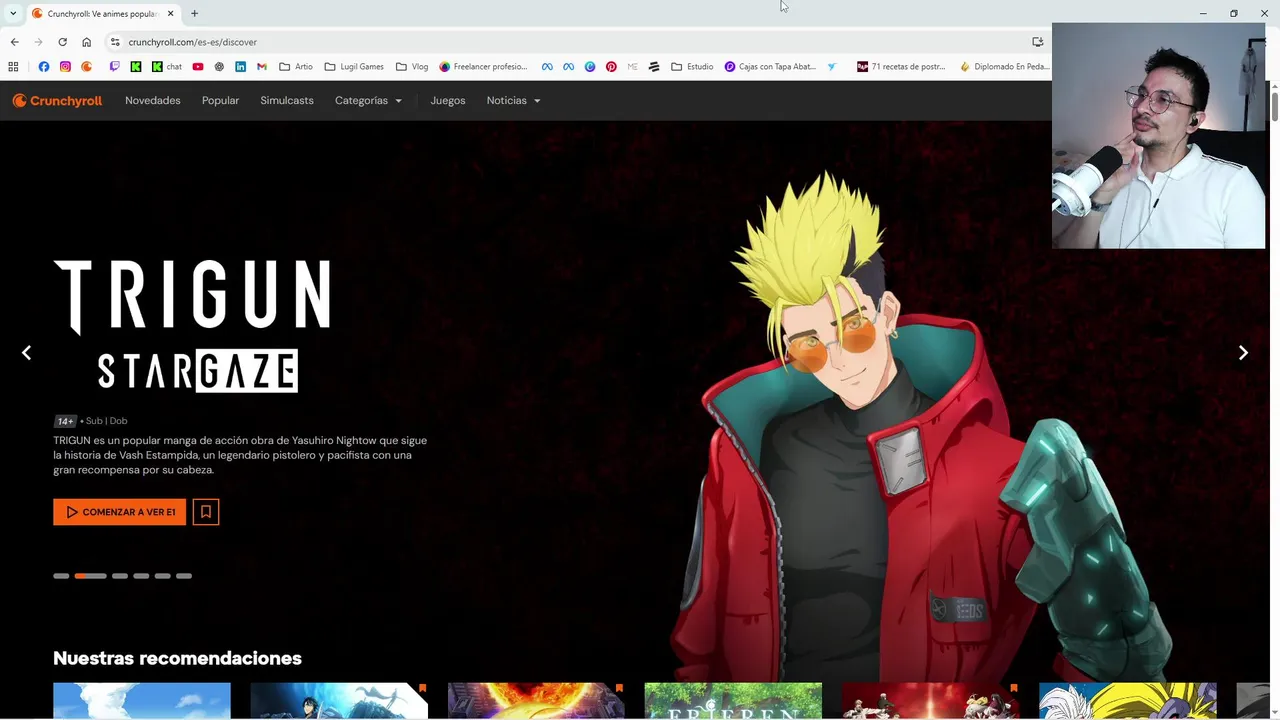Click the install app icon in address bar
The width and height of the screenshot is (1280, 720).
(x=1037, y=42)
